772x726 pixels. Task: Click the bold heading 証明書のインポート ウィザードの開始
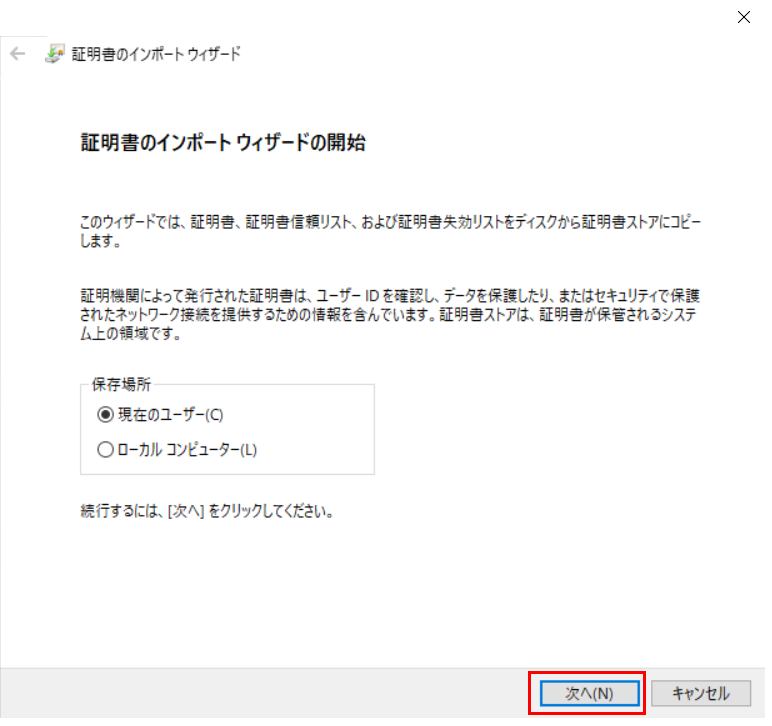click(x=222, y=143)
